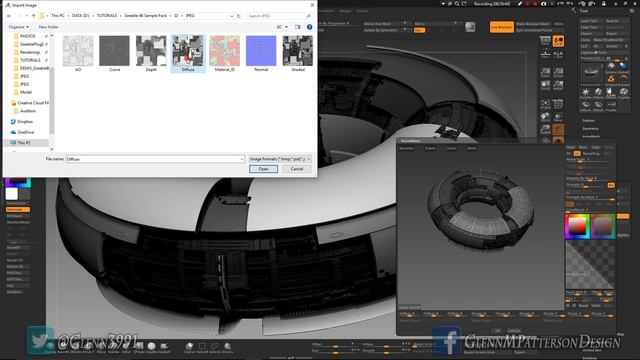Cancel the Import Image dialog
Screen dimensions: 640x360
[x=297, y=169]
